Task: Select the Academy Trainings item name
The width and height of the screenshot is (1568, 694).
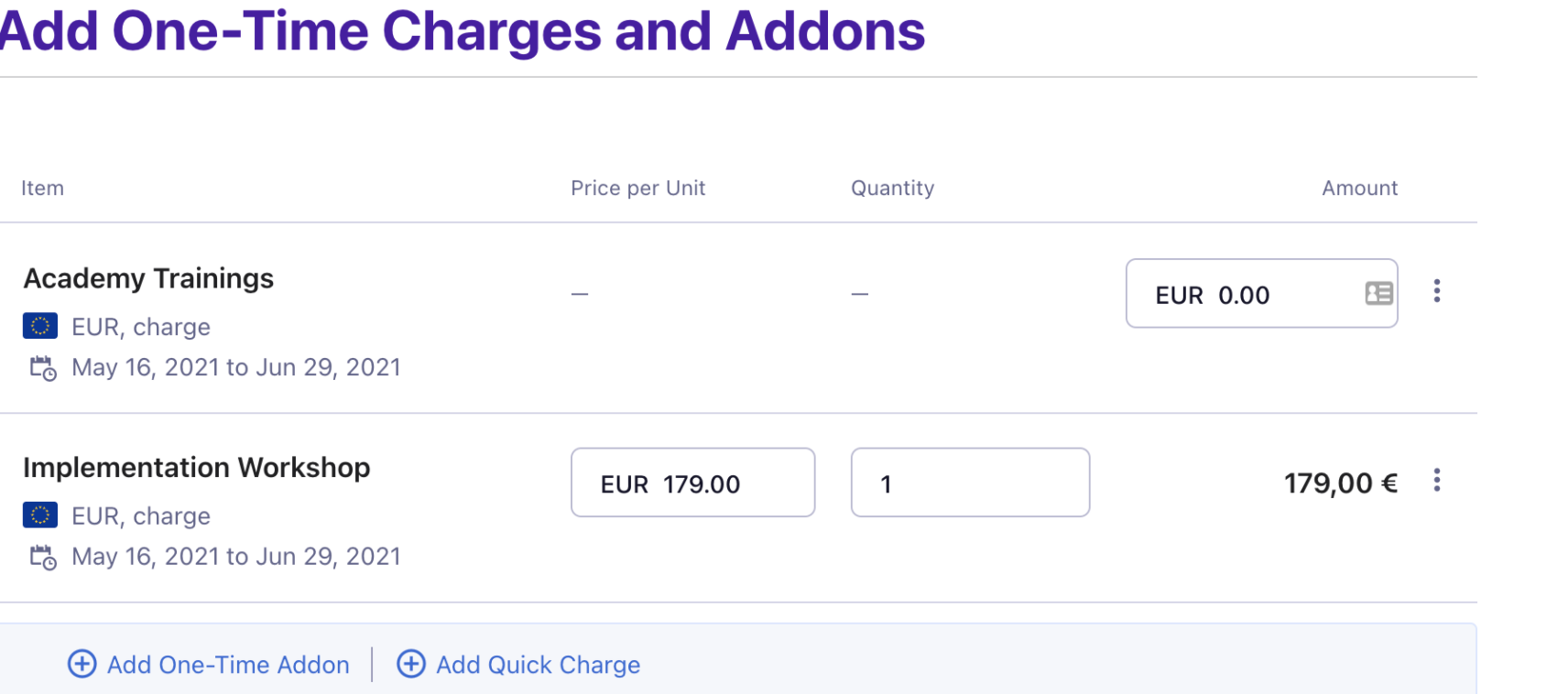Action: tap(148, 278)
